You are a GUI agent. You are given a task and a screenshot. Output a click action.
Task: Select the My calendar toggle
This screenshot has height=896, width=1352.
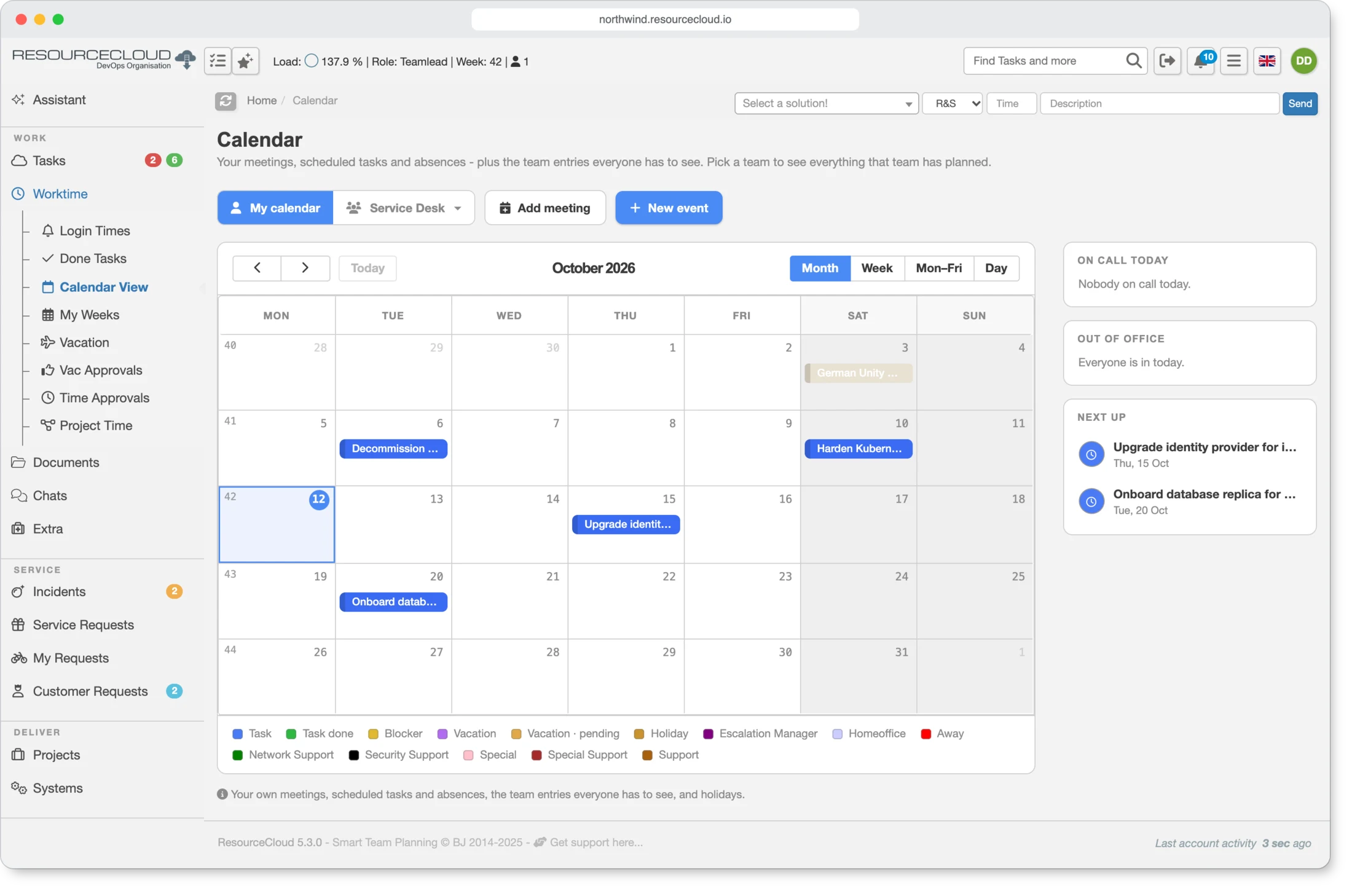275,208
